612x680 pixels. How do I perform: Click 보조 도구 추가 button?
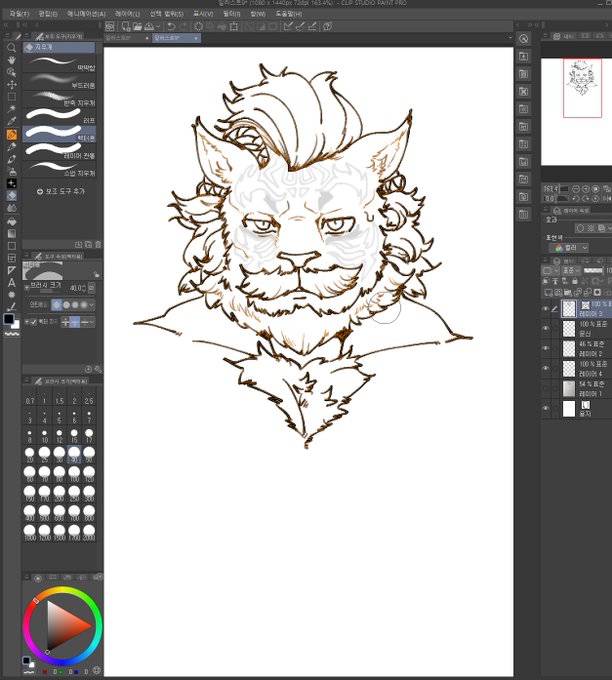click(60, 191)
